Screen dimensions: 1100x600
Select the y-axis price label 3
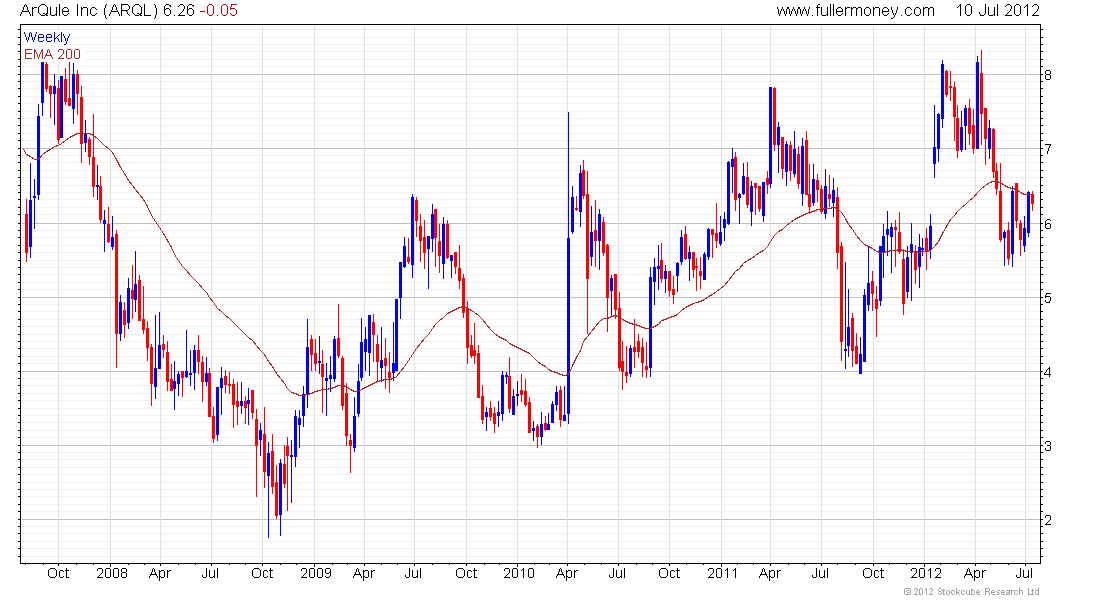tap(1048, 446)
